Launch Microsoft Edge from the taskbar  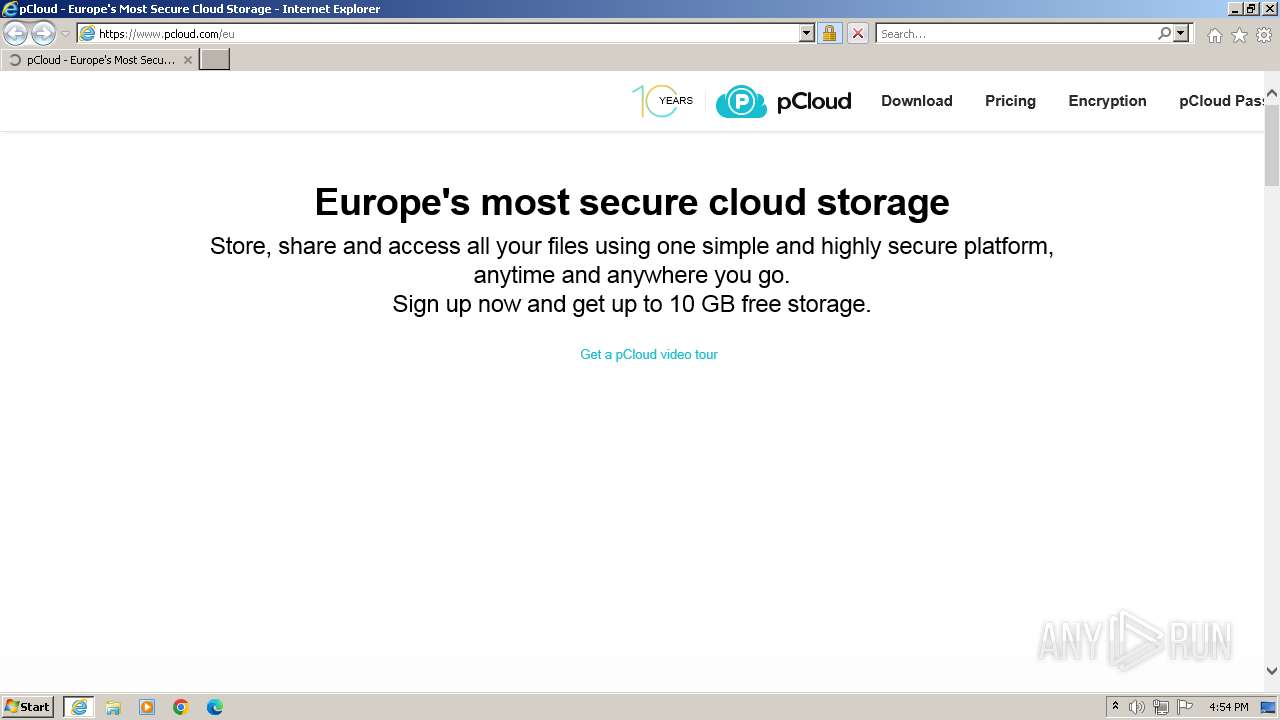point(215,707)
